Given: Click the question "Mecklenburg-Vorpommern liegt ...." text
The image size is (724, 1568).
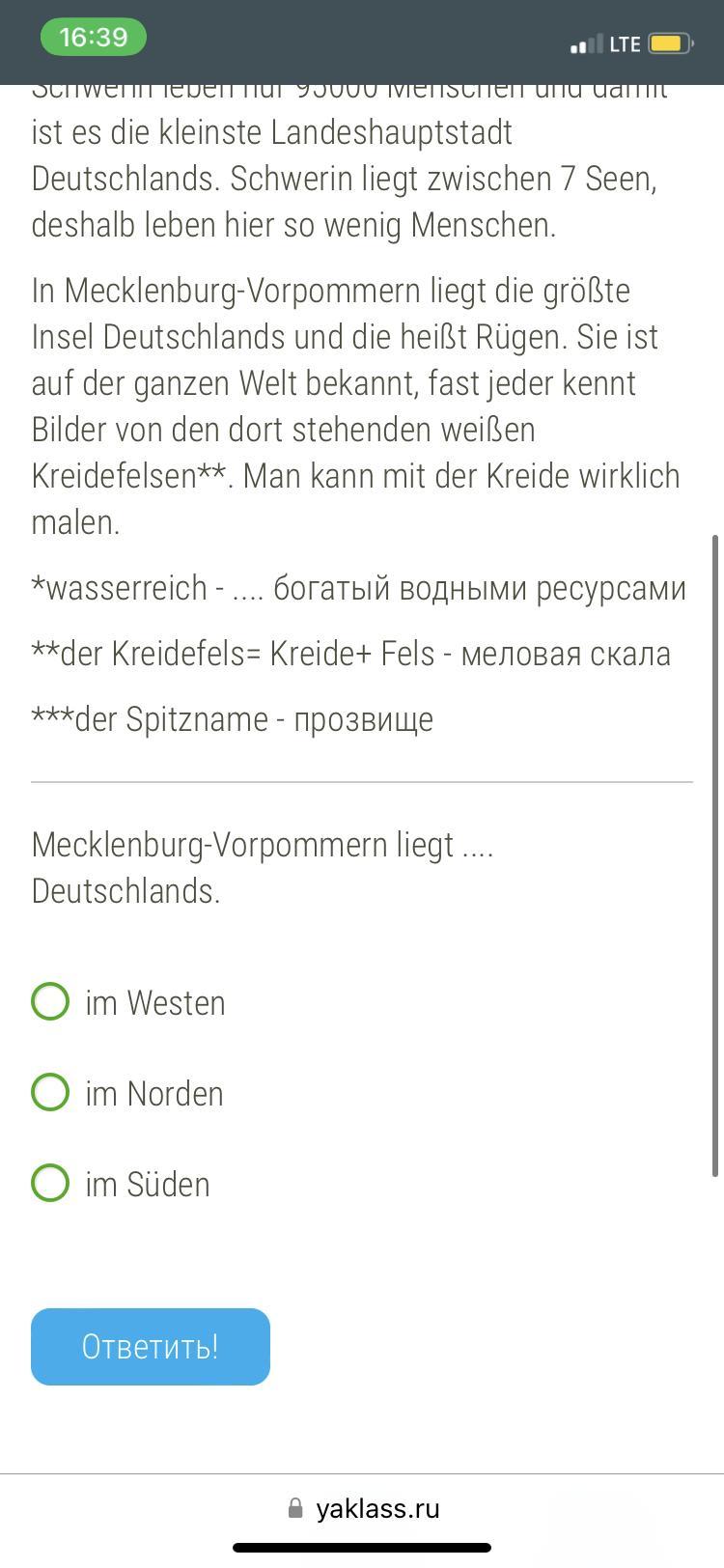Looking at the screenshot, I should tap(263, 867).
